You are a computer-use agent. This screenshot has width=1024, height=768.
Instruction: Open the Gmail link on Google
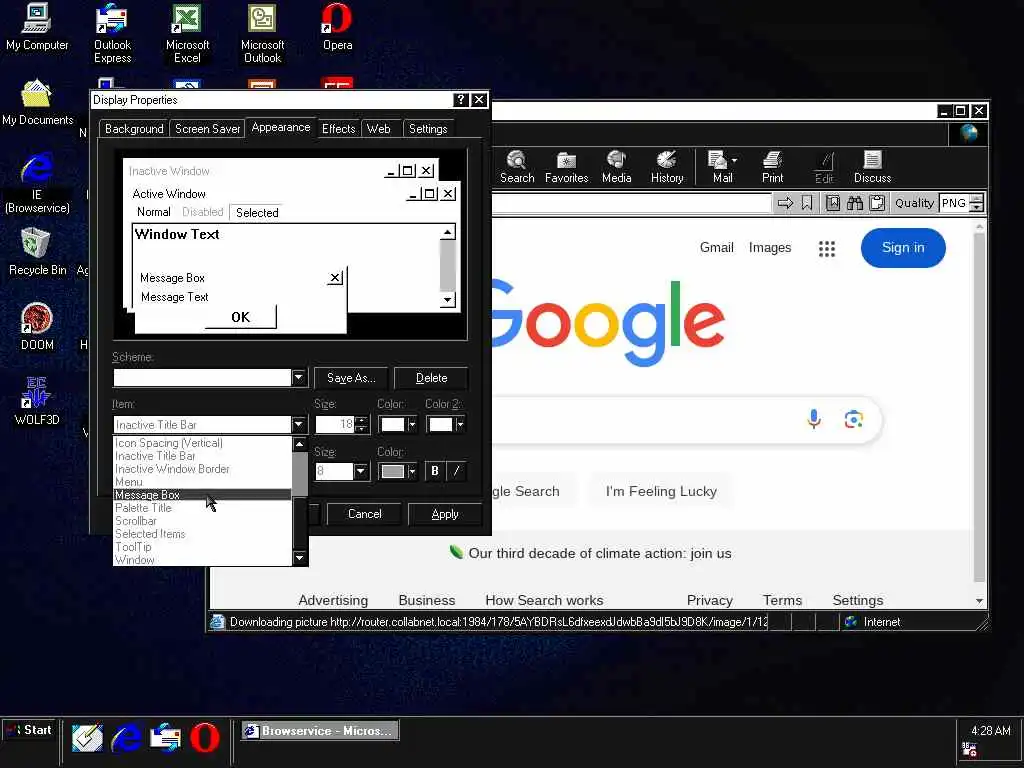(716, 248)
